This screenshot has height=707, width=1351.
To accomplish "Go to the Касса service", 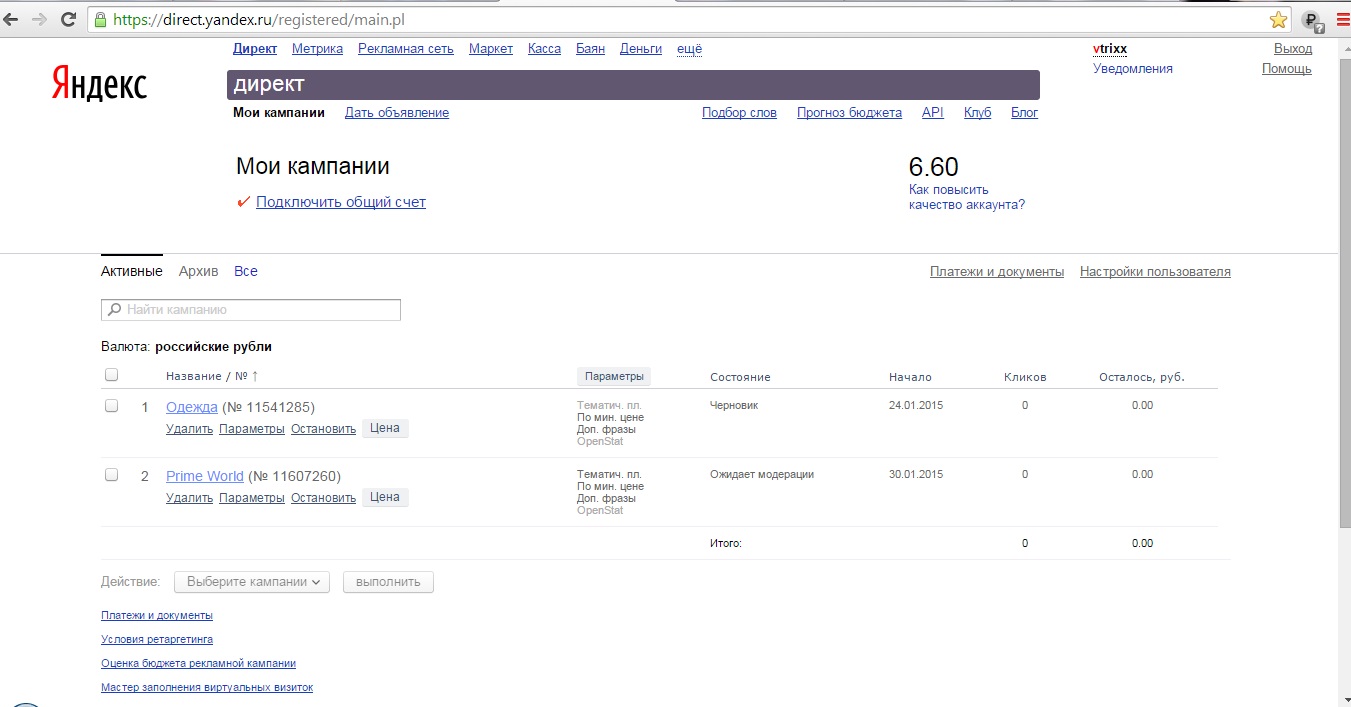I will (x=544, y=48).
